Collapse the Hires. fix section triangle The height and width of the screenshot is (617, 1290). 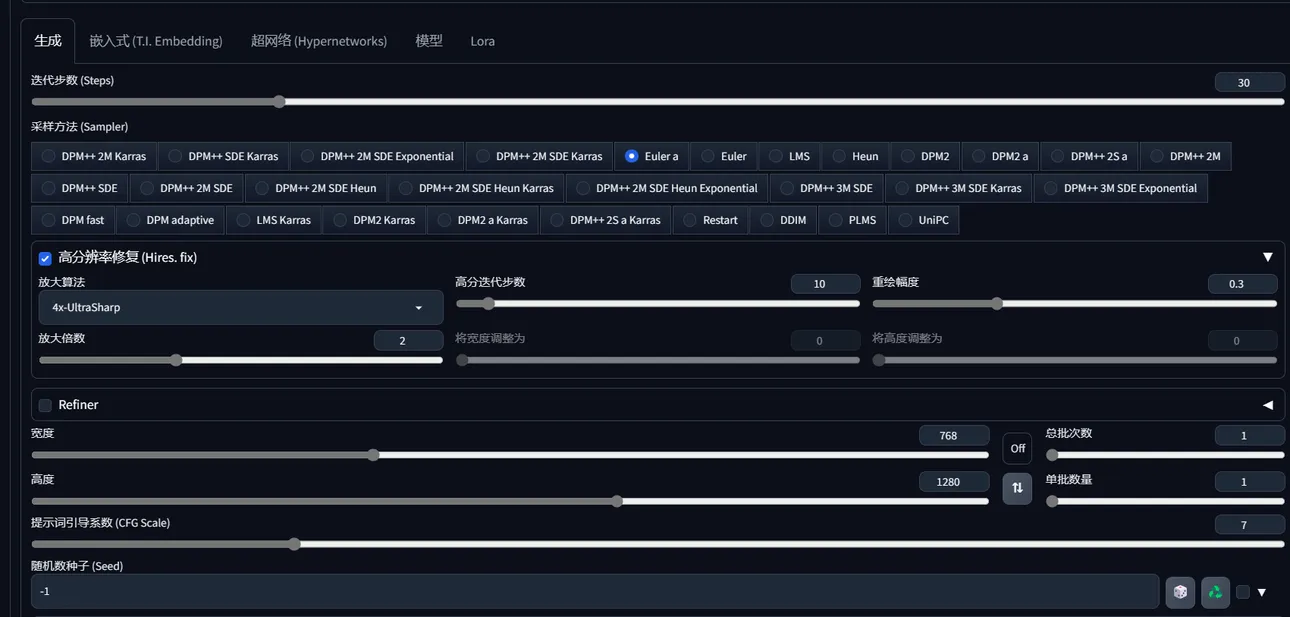click(1267, 257)
